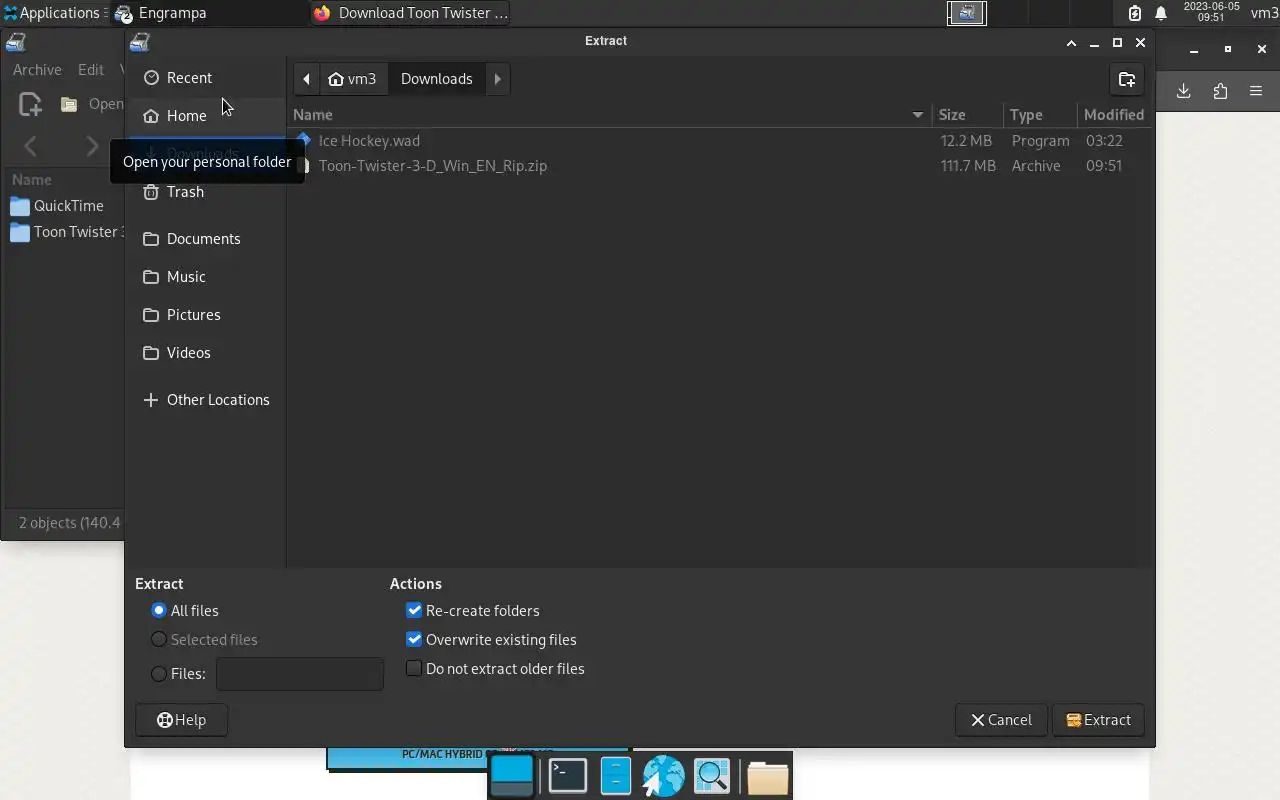Click new archive icon in Engrampa toolbar

tap(30, 104)
